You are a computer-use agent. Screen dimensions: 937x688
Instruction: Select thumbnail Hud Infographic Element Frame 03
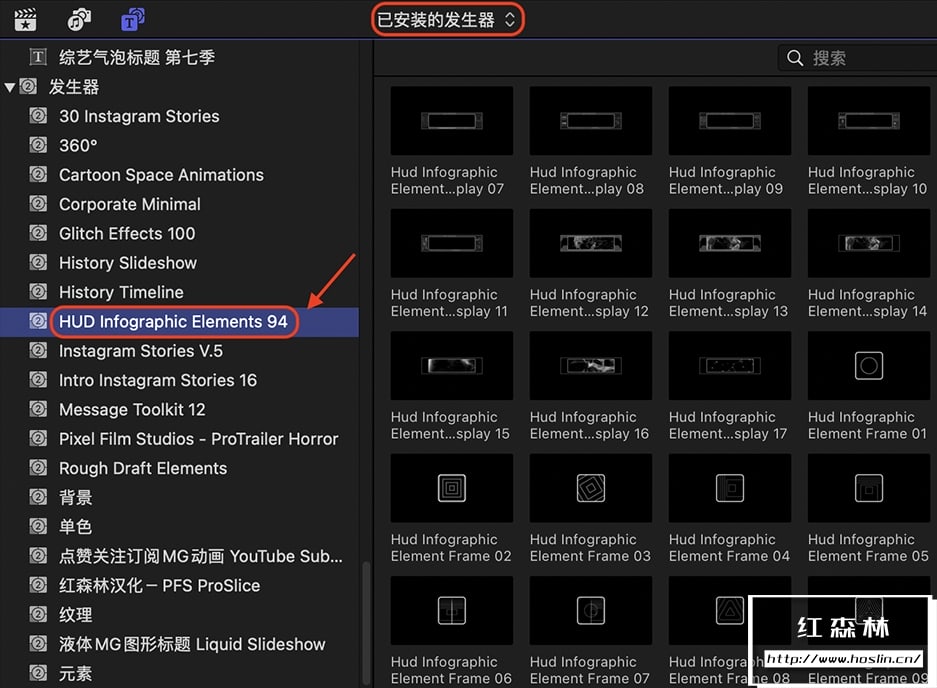591,488
